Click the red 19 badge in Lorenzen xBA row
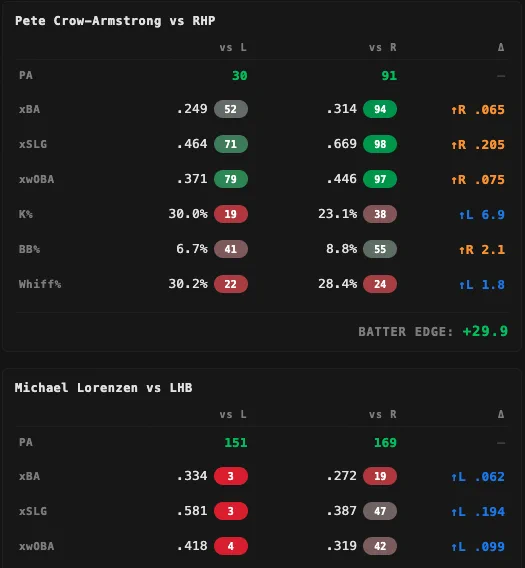 (x=380, y=476)
